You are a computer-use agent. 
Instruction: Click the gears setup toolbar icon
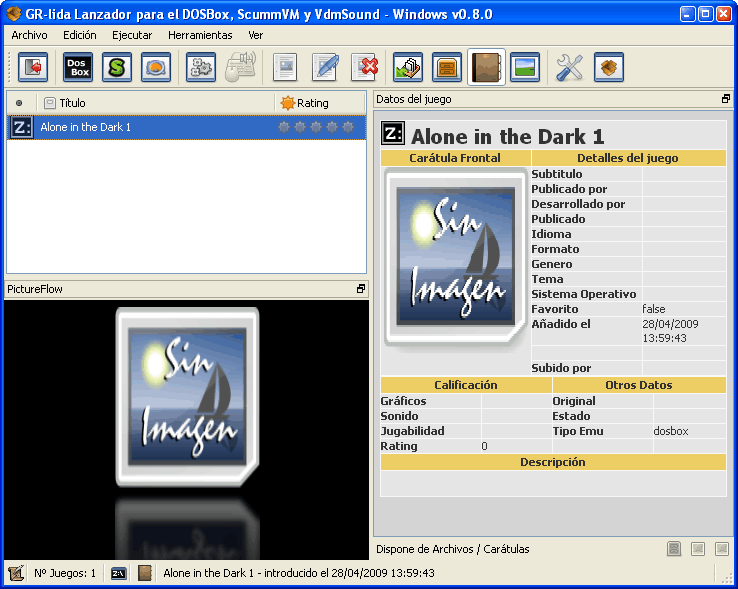tap(201, 67)
